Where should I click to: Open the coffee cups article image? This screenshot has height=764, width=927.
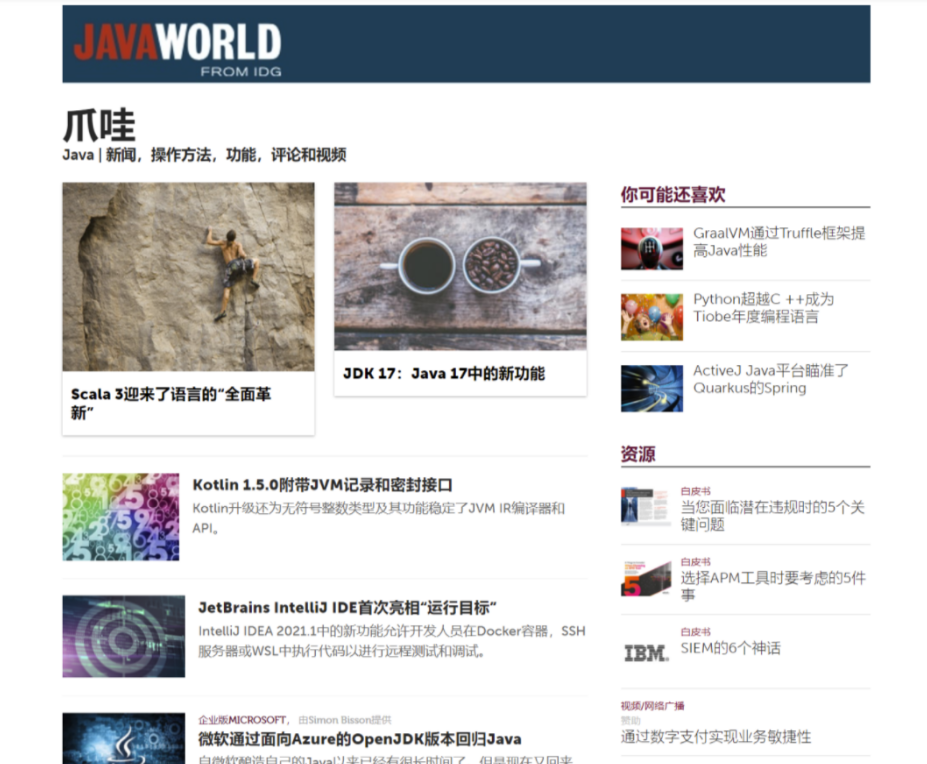(460, 266)
